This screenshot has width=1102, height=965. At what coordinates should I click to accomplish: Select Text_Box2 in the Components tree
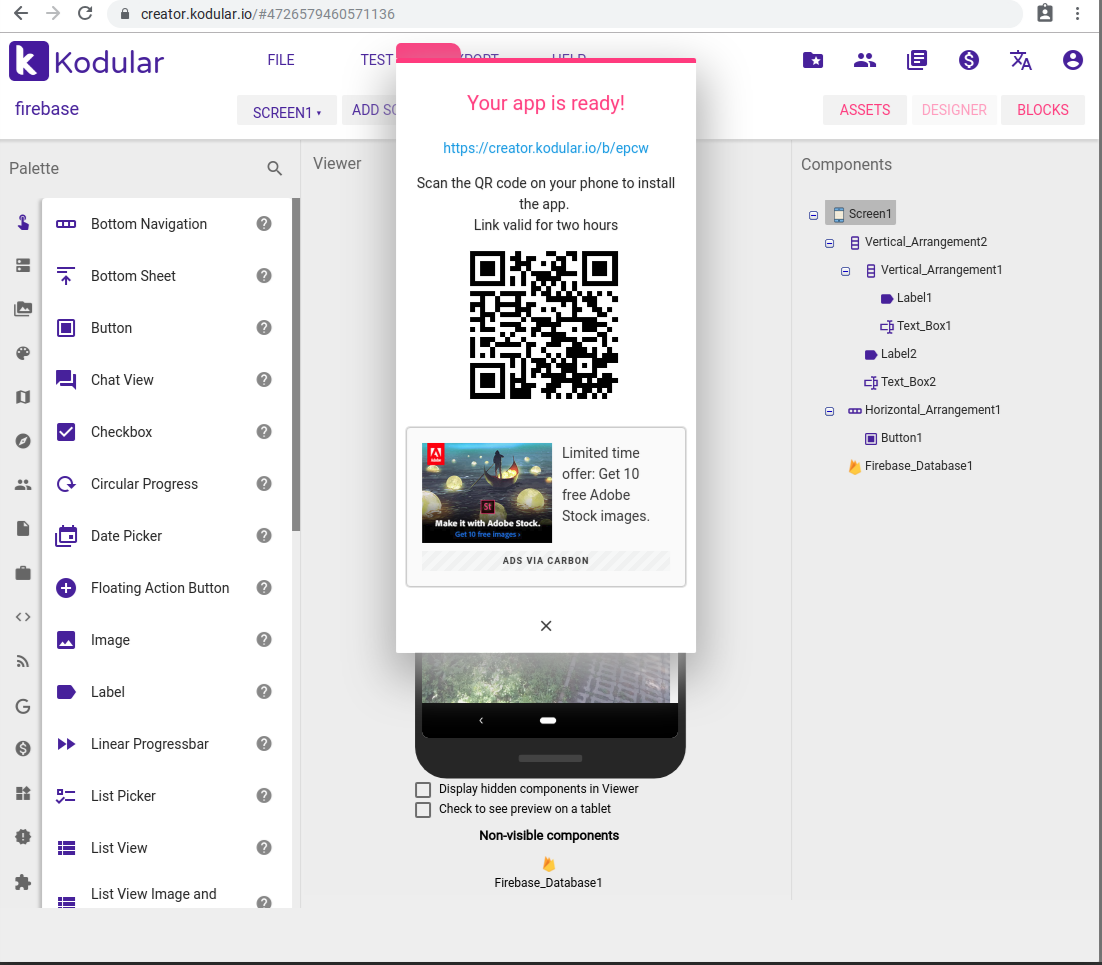coord(908,382)
